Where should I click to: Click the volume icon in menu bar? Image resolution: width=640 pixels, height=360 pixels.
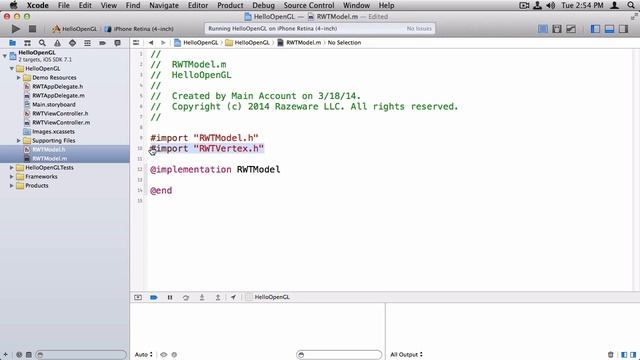551,5
